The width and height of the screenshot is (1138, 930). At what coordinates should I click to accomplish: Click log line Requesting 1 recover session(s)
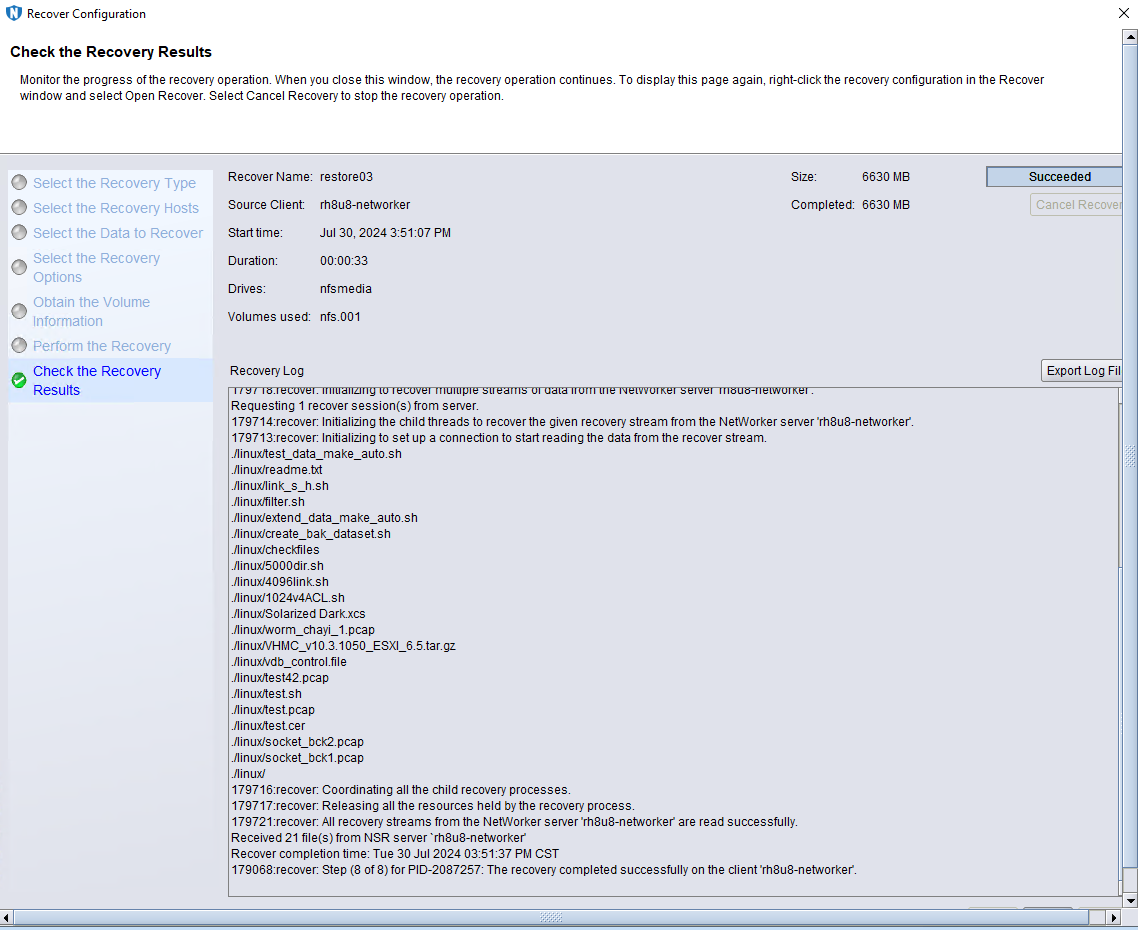[355, 406]
